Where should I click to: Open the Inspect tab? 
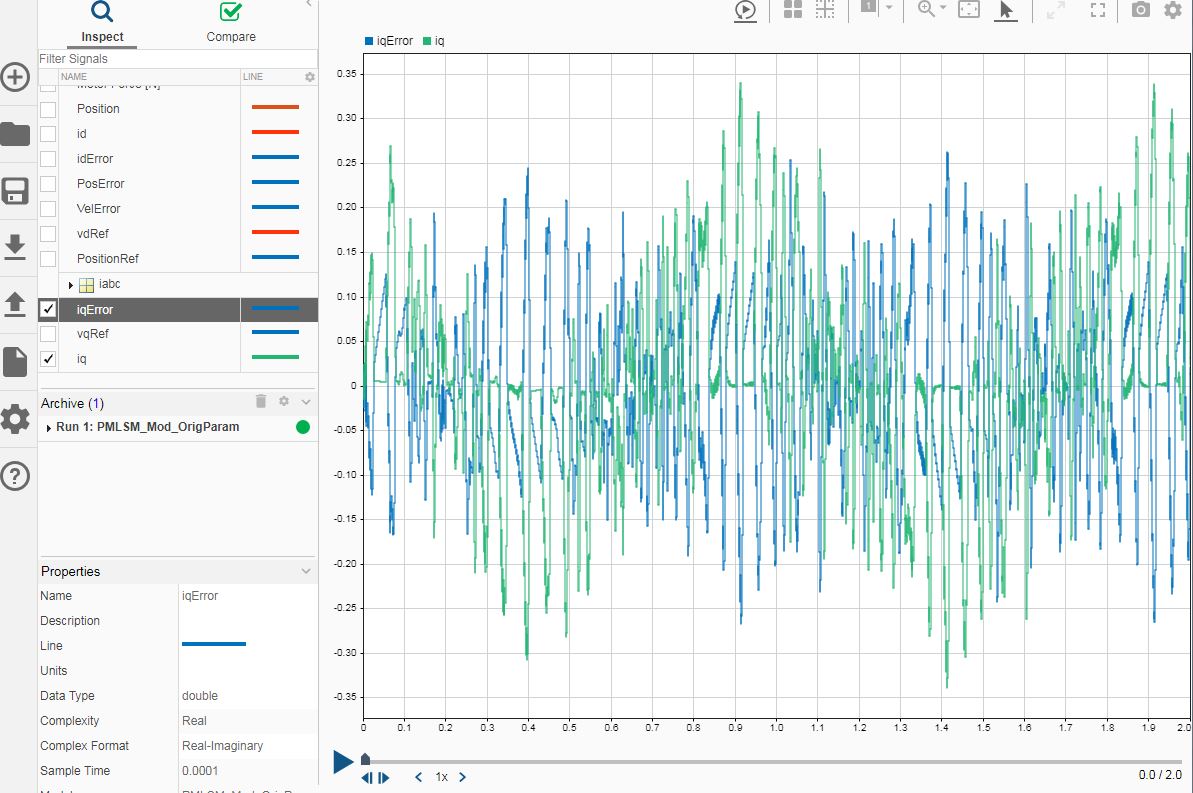pyautogui.click(x=102, y=23)
